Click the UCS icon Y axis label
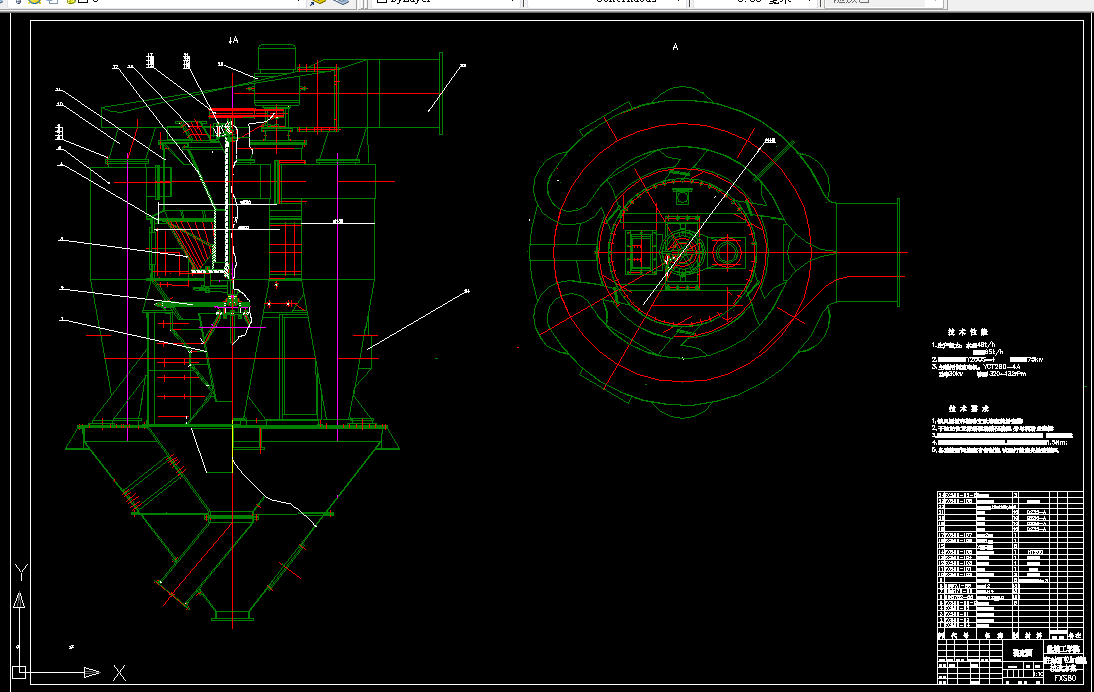The width and height of the screenshot is (1094, 692). [21, 573]
